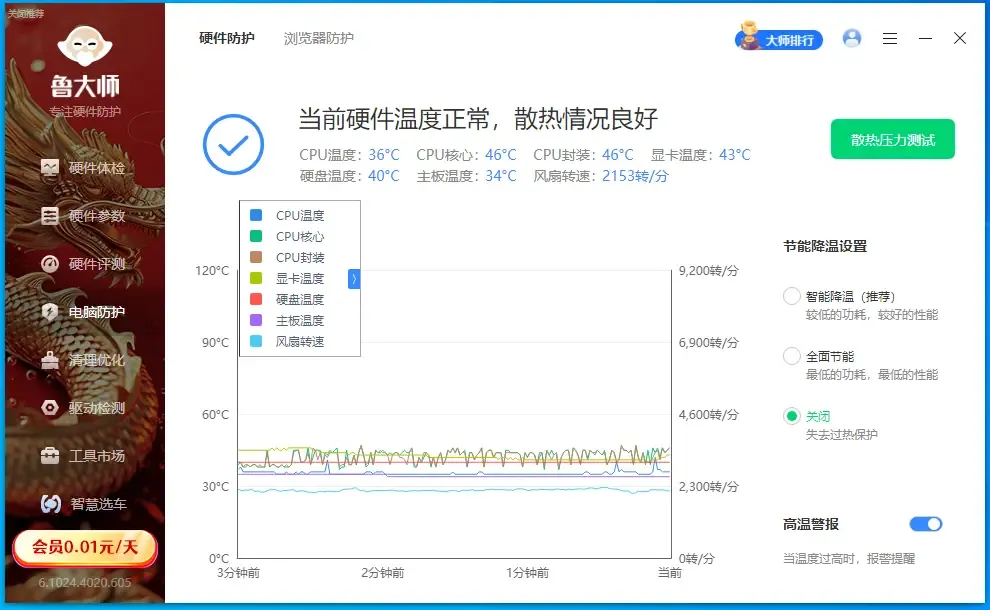Click the blue CPU温度 color swatch

[256, 215]
